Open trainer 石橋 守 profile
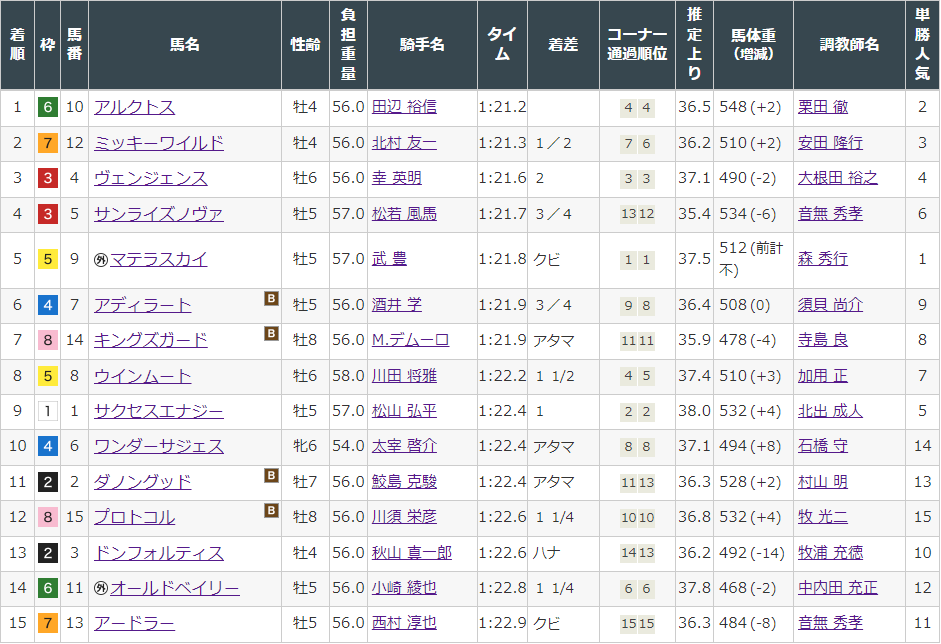This screenshot has width=941, height=644. click(823, 447)
